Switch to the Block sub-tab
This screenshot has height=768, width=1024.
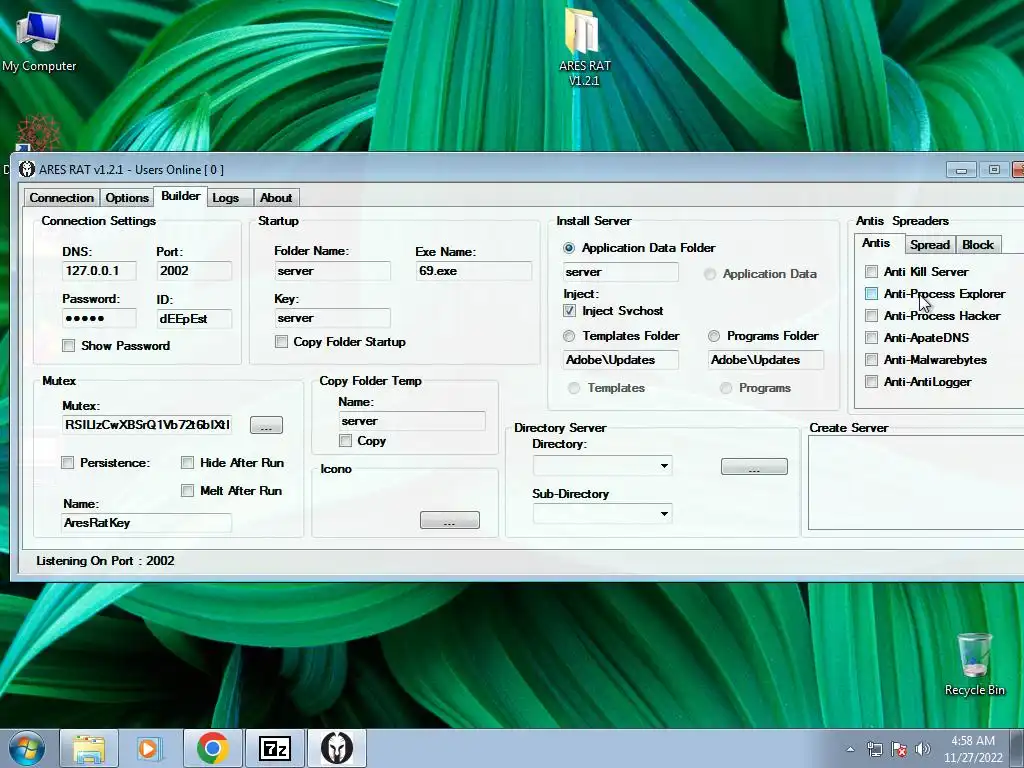[978, 245]
